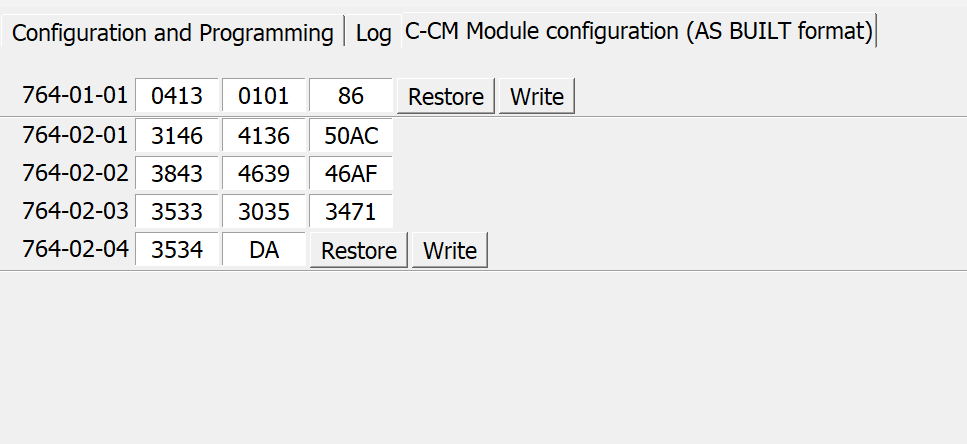This screenshot has height=444, width=967.
Task: Select the 0101 input field
Action: [x=264, y=96]
